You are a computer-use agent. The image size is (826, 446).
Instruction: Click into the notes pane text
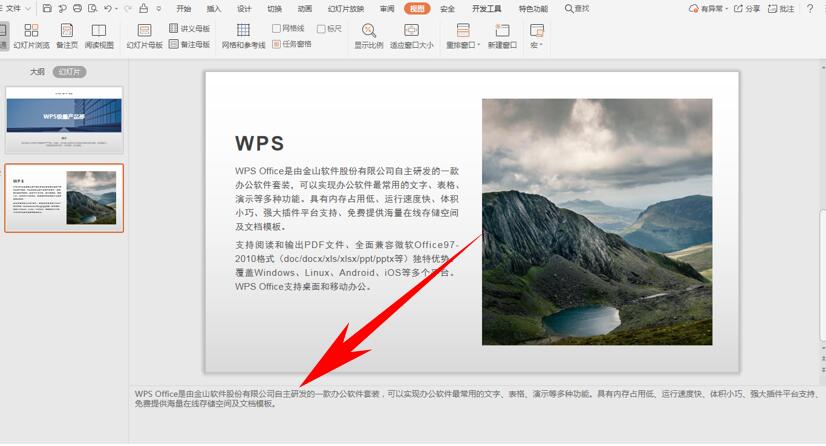[477, 399]
